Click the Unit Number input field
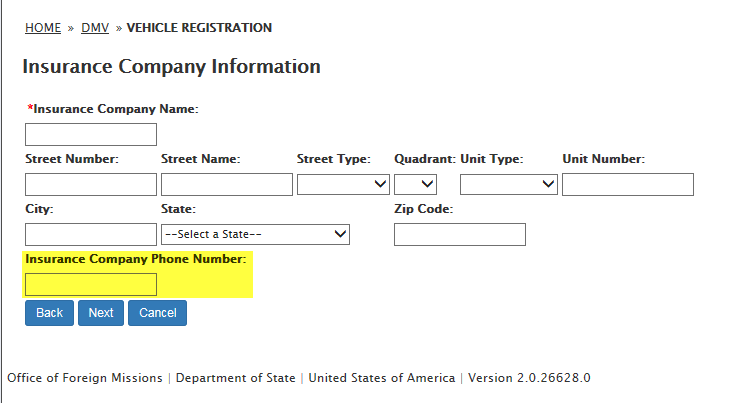744x403 pixels. point(627,184)
